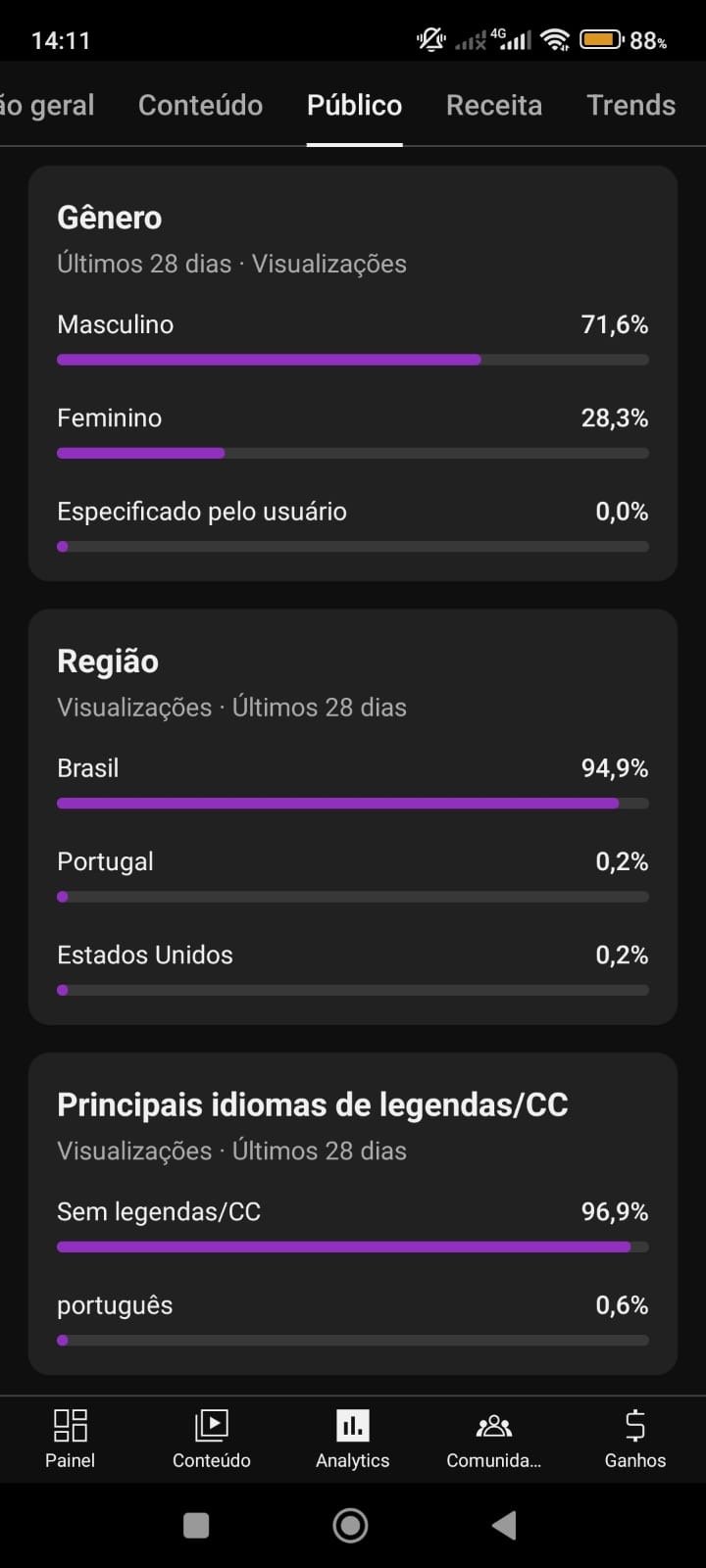This screenshot has width=706, height=1568.
Task: Tap the recent apps square button
Action: tap(196, 1525)
